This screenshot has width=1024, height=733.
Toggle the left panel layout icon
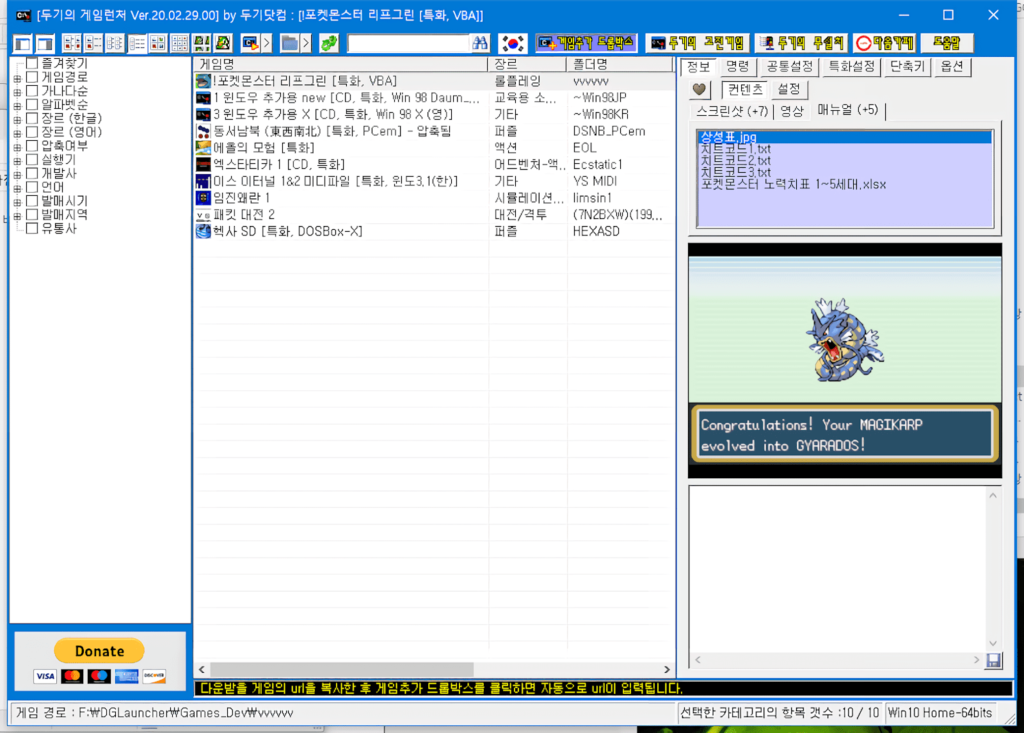click(23, 44)
